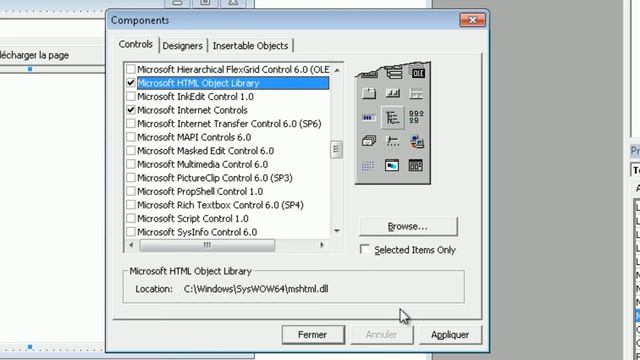Check Microsoft Hierarchical FlexGrid Control 6.0
640x360 pixels.
pos(131,69)
